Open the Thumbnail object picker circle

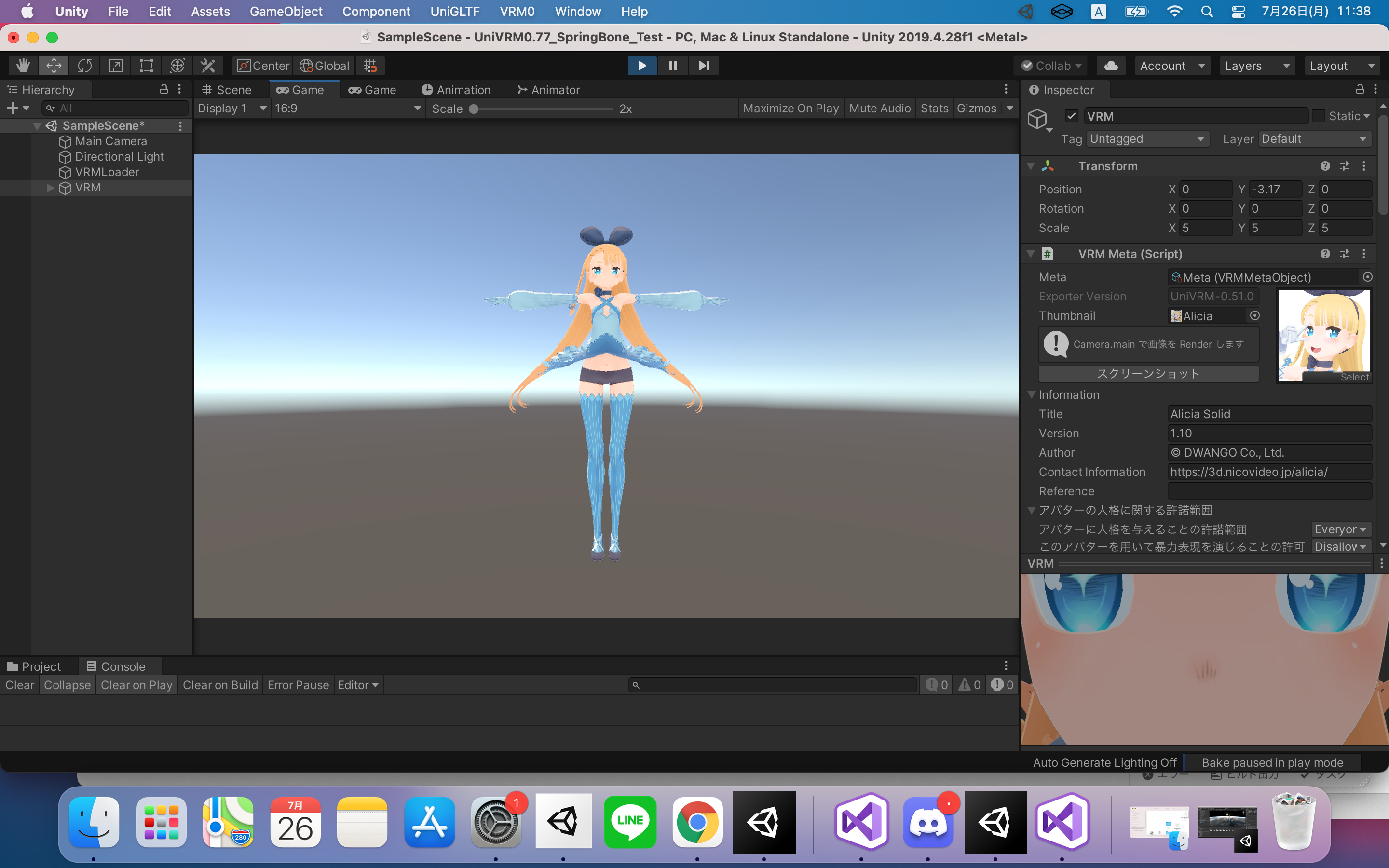pyautogui.click(x=1255, y=316)
